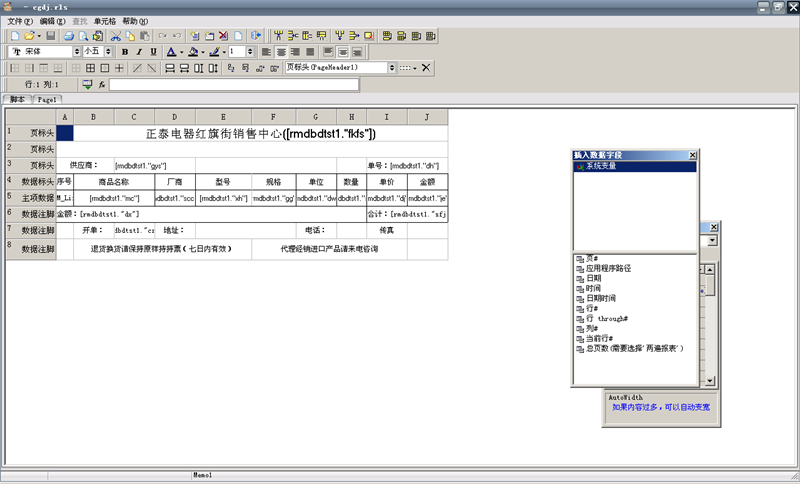The height and width of the screenshot is (484, 800).
Task: Select the 页# system variable
Action: click(591, 259)
